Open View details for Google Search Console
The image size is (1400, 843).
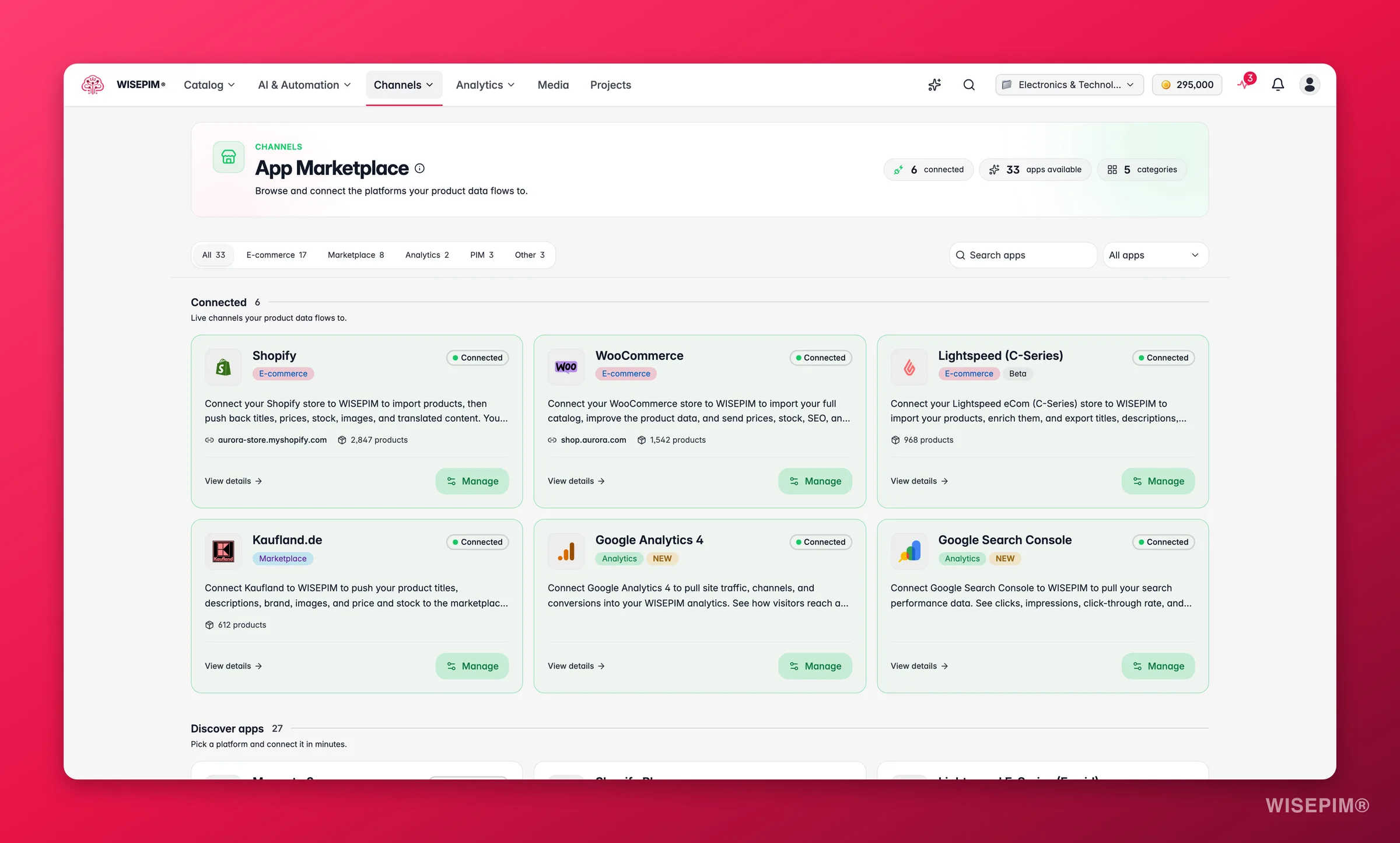click(919, 666)
